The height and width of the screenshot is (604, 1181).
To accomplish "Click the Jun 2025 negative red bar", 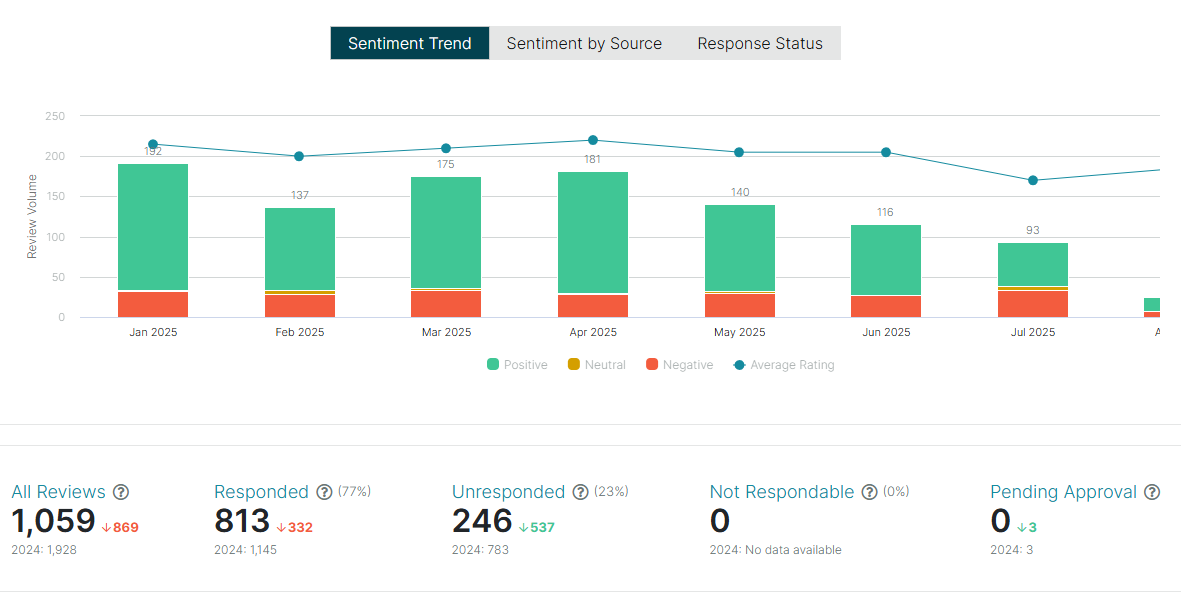I will coord(886,307).
